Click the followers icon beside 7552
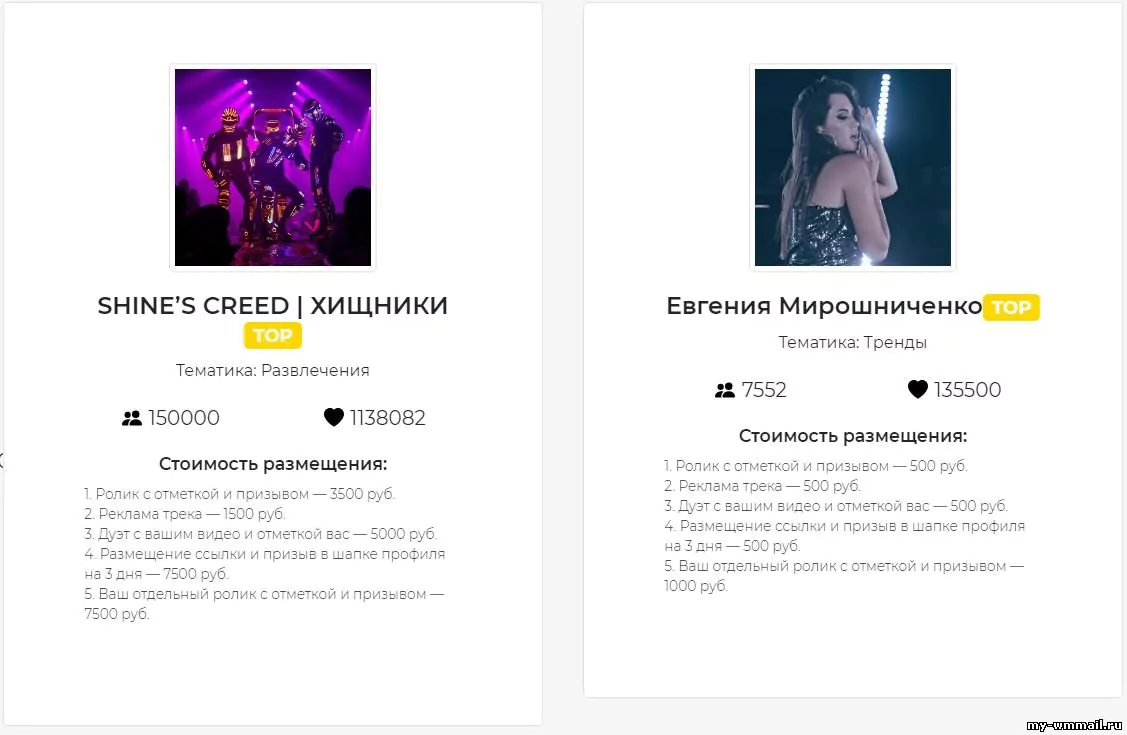 tap(725, 390)
